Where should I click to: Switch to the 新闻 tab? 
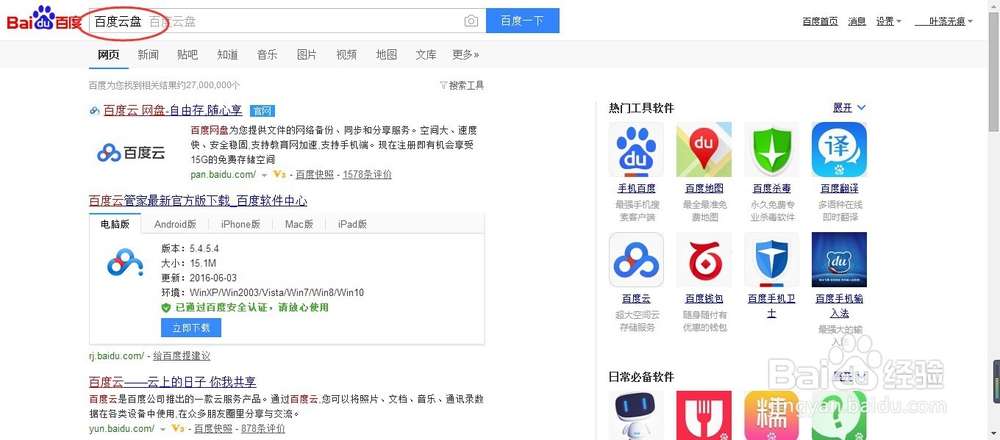click(x=148, y=55)
